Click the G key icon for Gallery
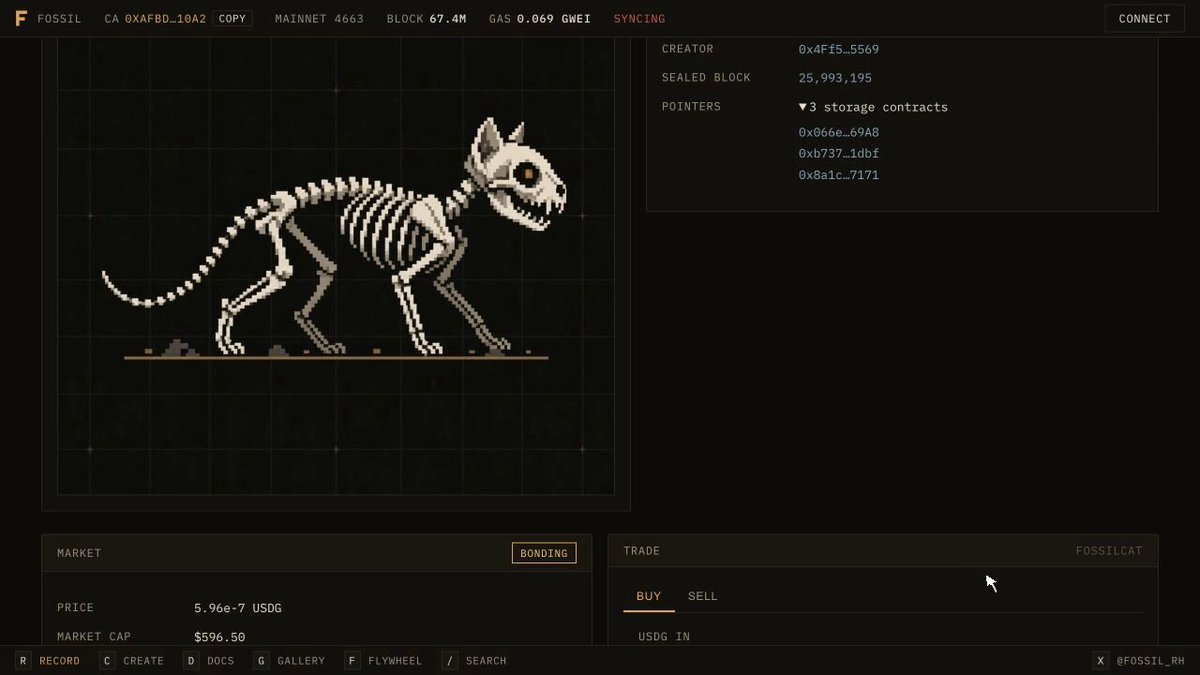1200x675 pixels. (x=261, y=661)
